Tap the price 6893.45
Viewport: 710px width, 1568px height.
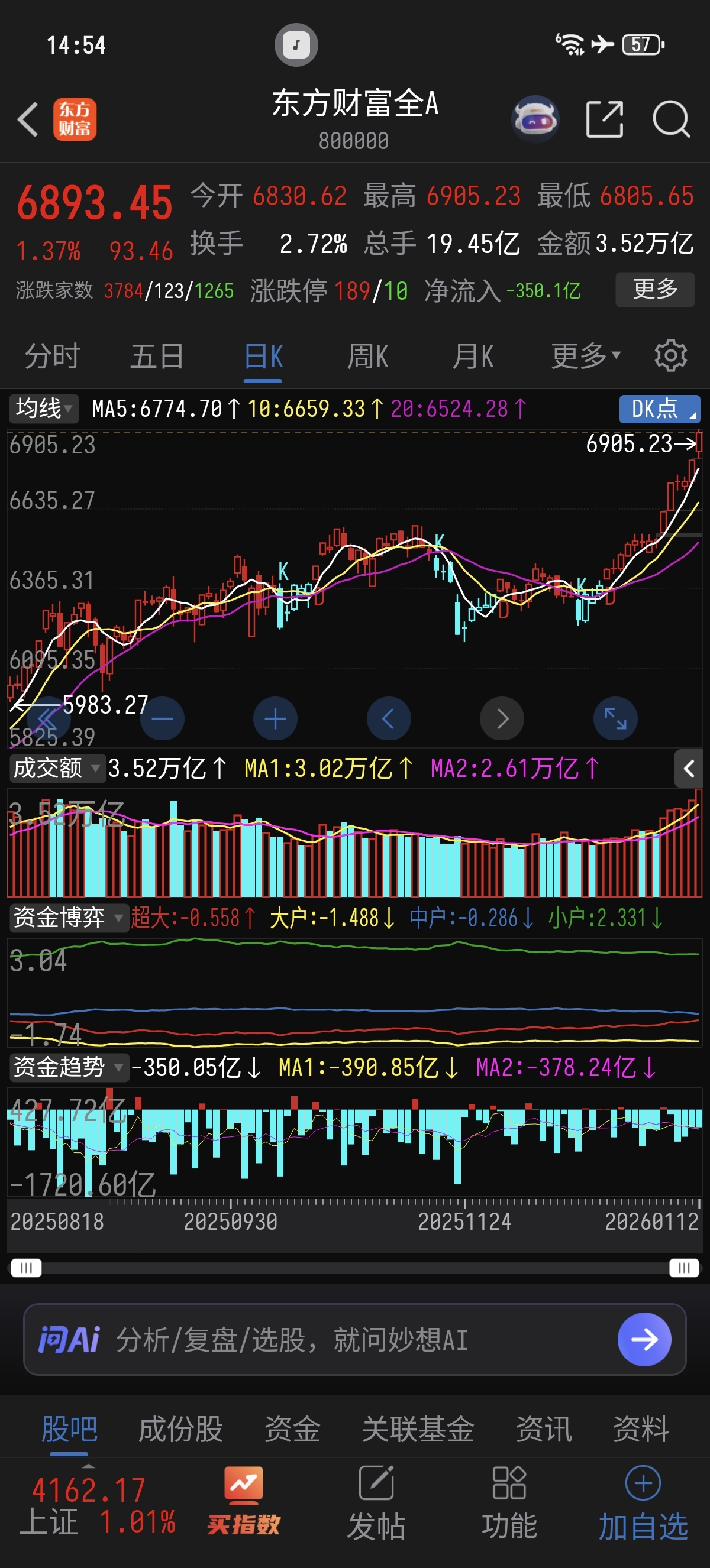[95, 203]
